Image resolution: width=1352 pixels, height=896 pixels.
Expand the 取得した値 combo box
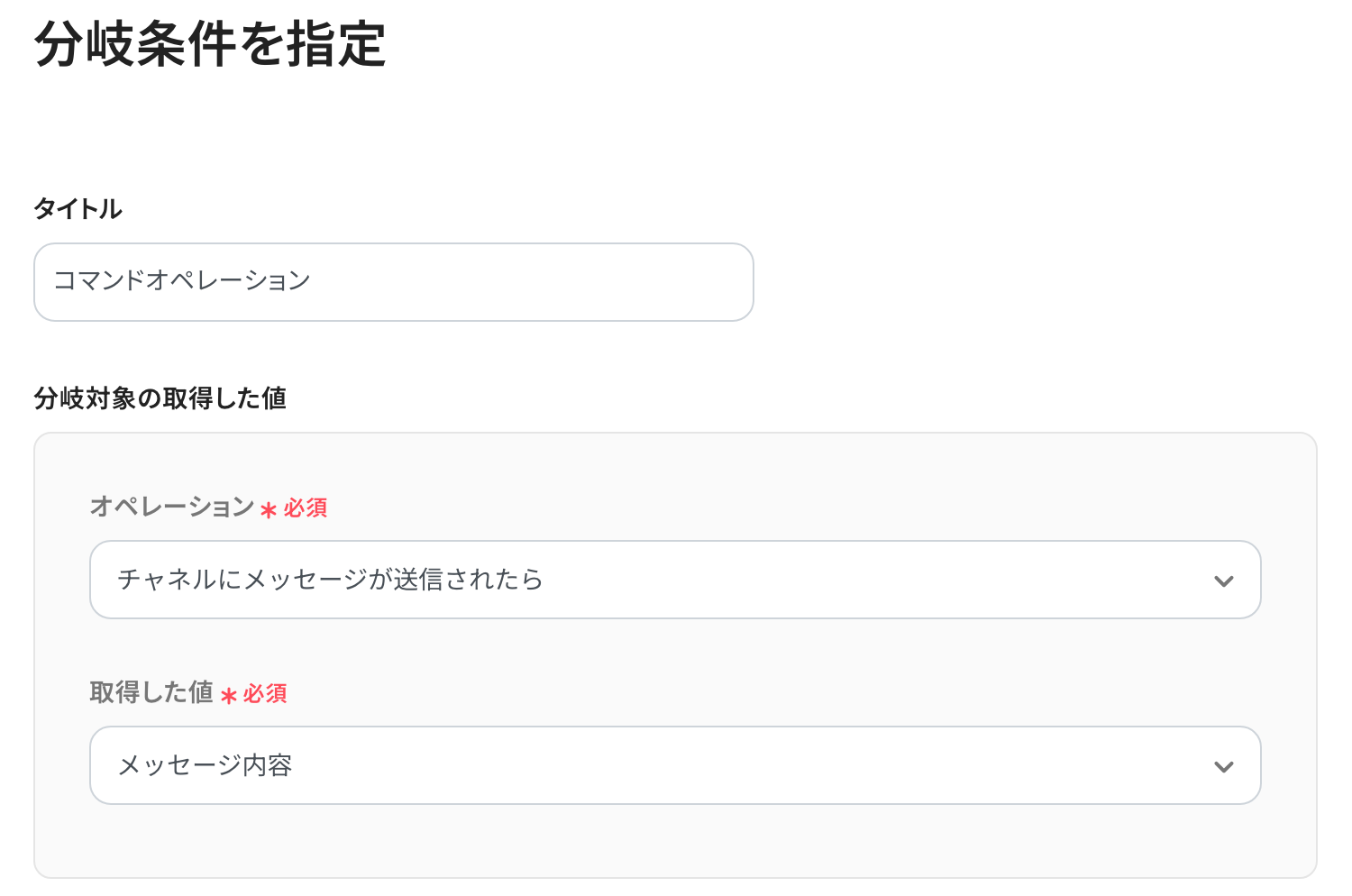(x=674, y=765)
